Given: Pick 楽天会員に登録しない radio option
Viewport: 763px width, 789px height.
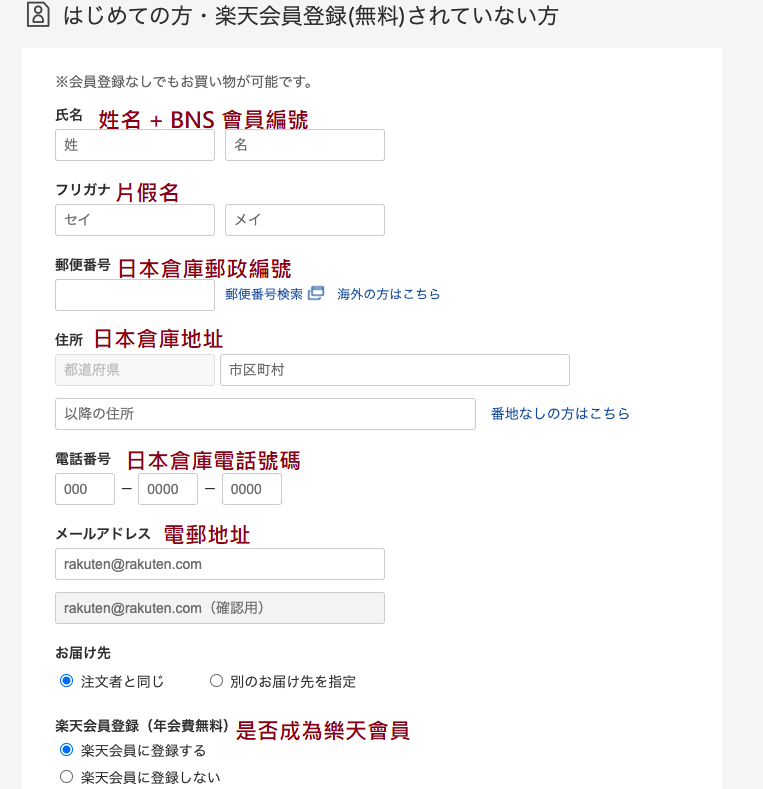Looking at the screenshot, I should (67, 776).
